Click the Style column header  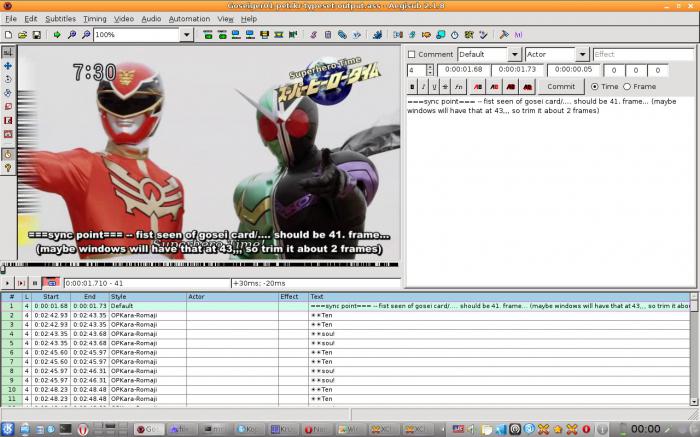pyautogui.click(x=147, y=296)
